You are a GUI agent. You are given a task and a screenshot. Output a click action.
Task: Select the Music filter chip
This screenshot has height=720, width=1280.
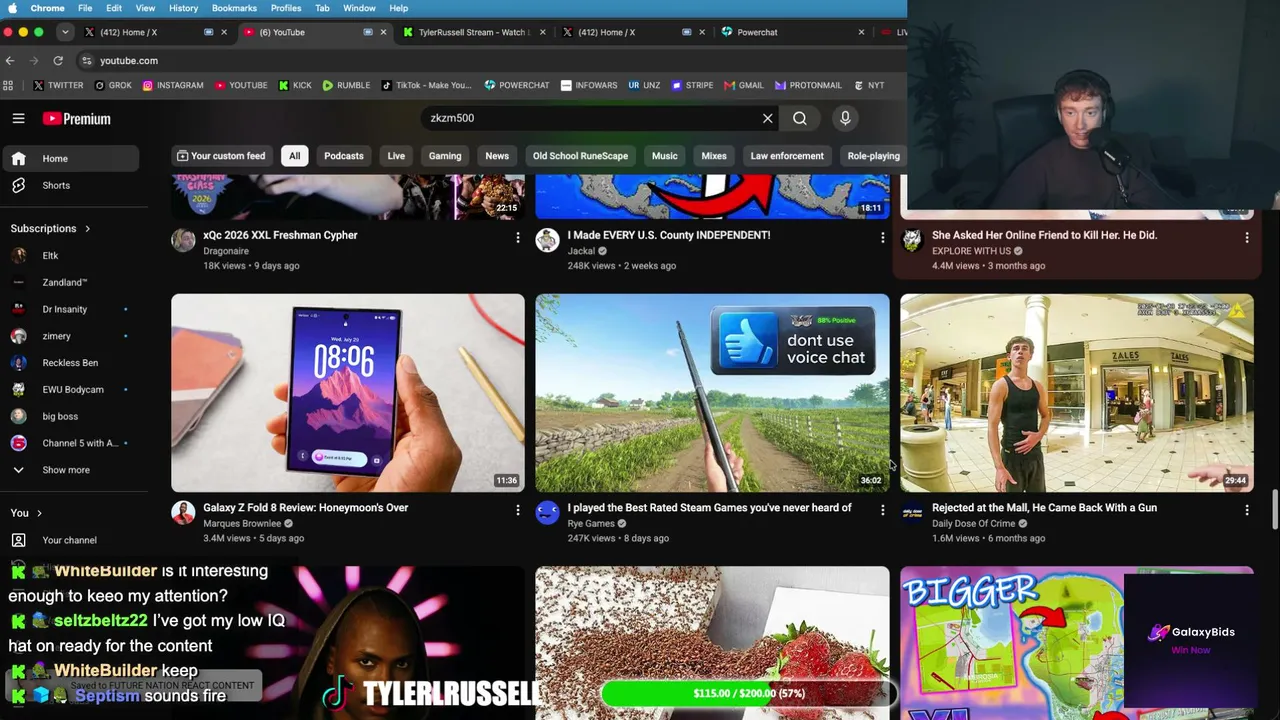point(664,156)
